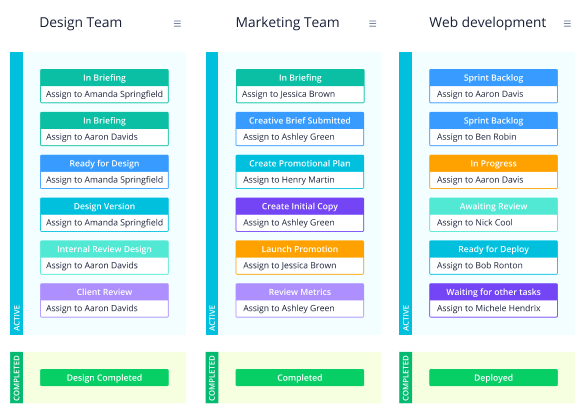This screenshot has height=410, width=582.
Task: Click 'Assign to Michele Hendrix' text
Action: tap(488, 308)
